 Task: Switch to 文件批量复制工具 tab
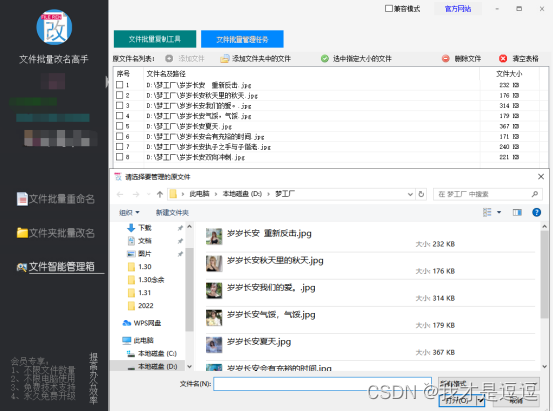tap(155, 39)
